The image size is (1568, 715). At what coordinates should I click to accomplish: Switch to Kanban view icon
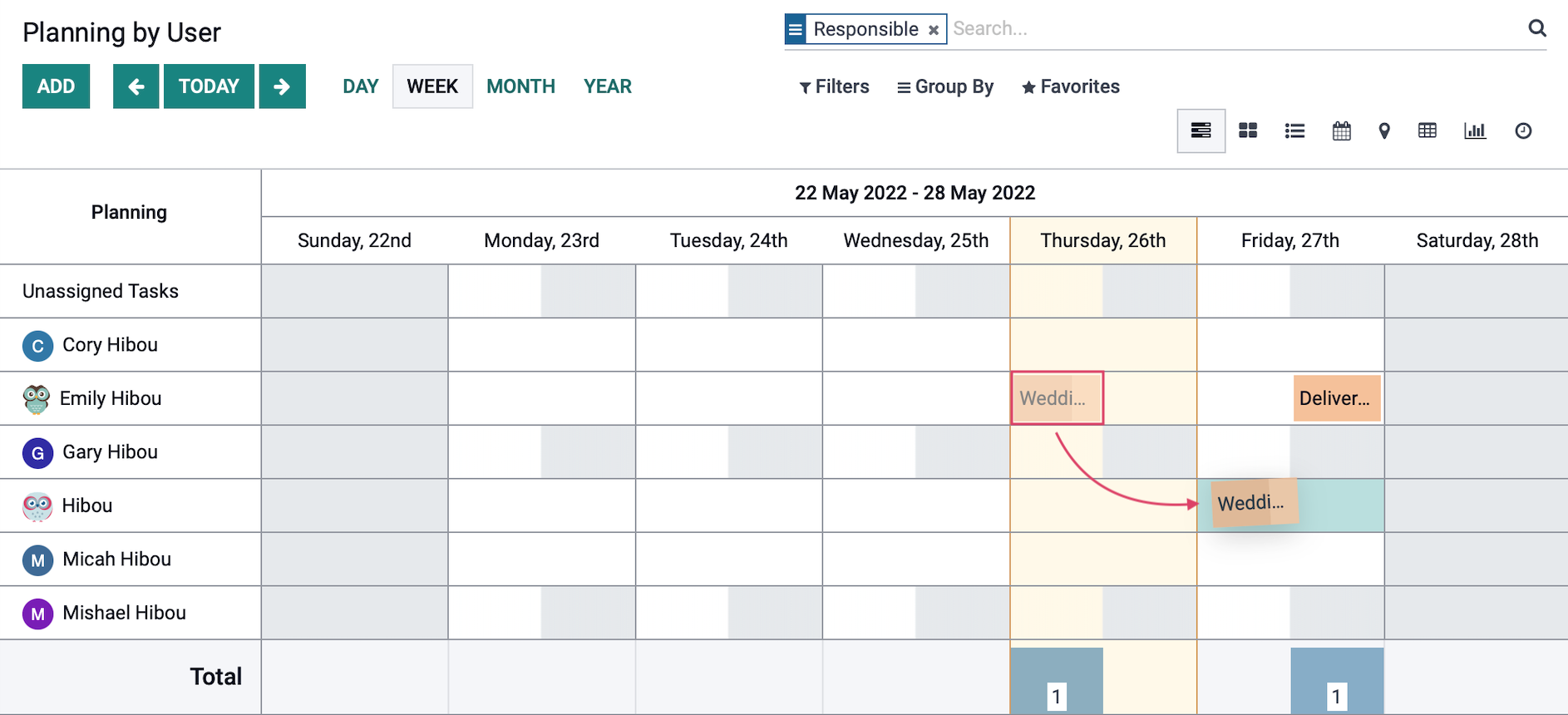1248,131
